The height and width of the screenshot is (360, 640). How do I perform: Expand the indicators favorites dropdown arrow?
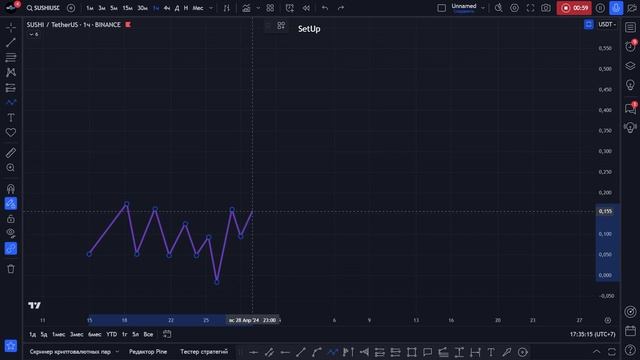(x=258, y=8)
